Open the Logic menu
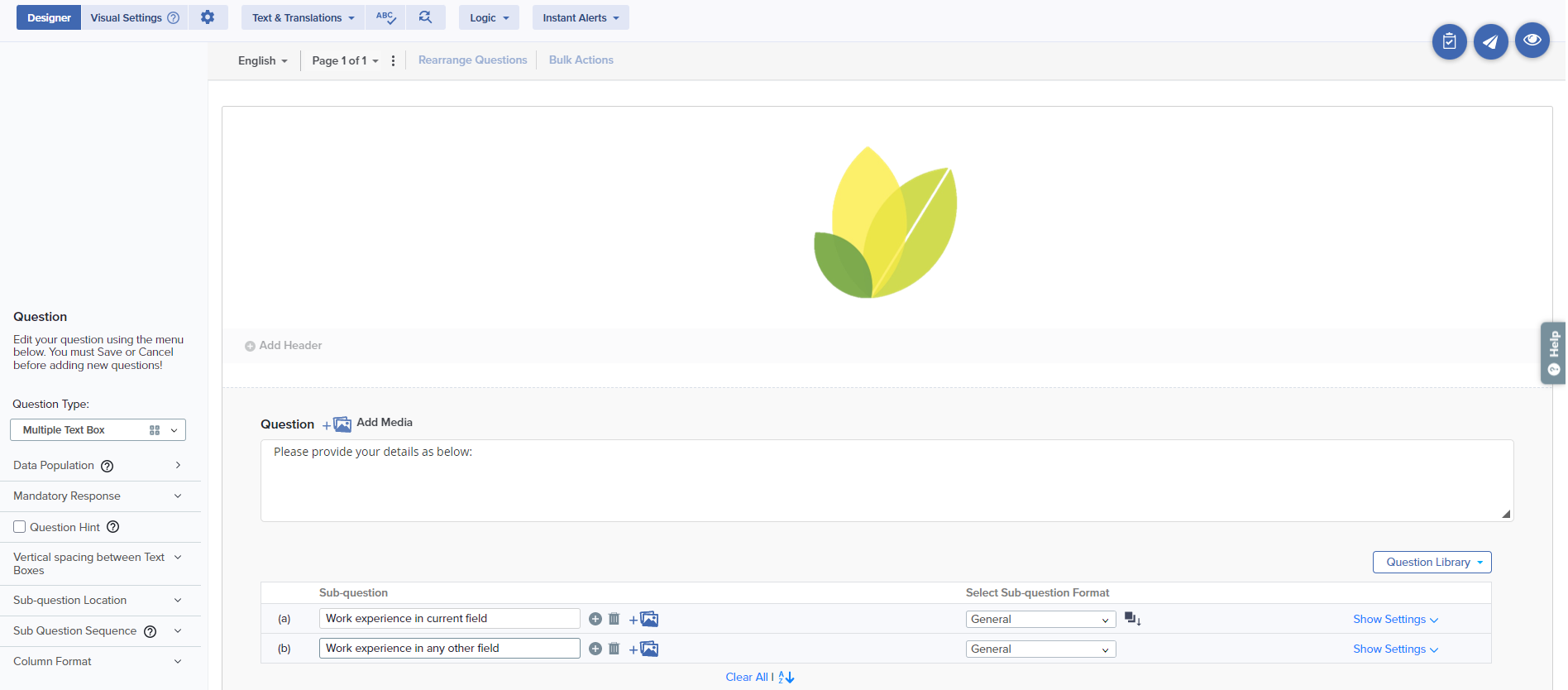The width and height of the screenshot is (1568, 690). (x=489, y=17)
